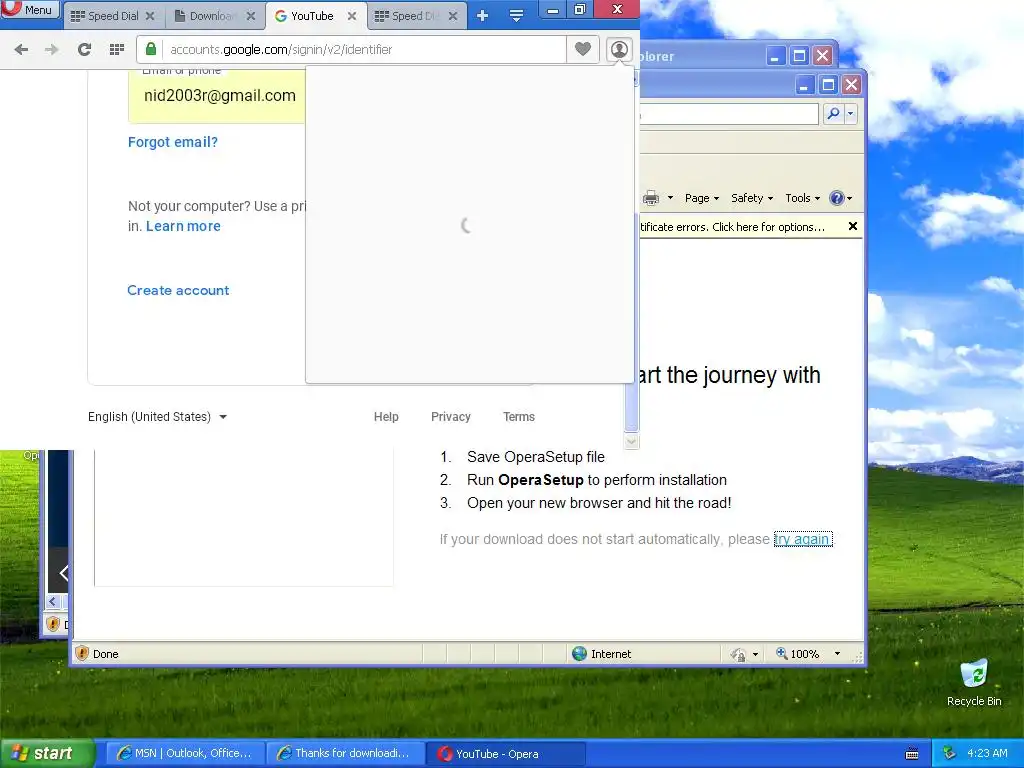The width and height of the screenshot is (1024, 768).
Task: Click the try again download link
Action: [803, 539]
